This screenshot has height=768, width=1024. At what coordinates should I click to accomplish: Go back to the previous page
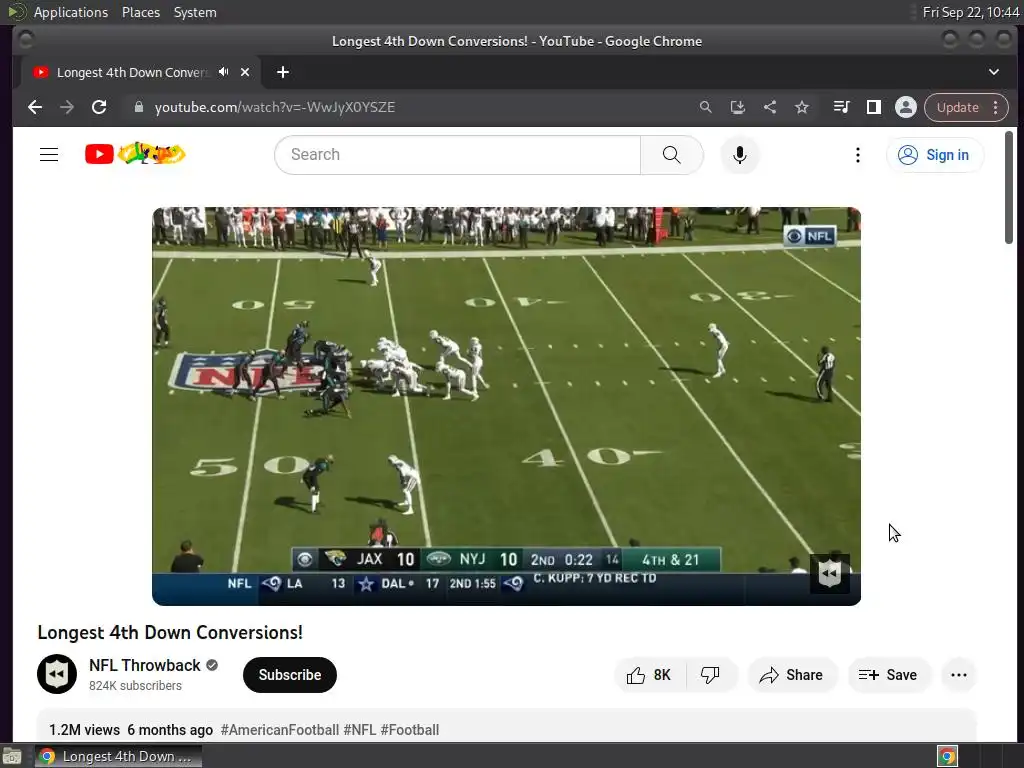(35, 107)
